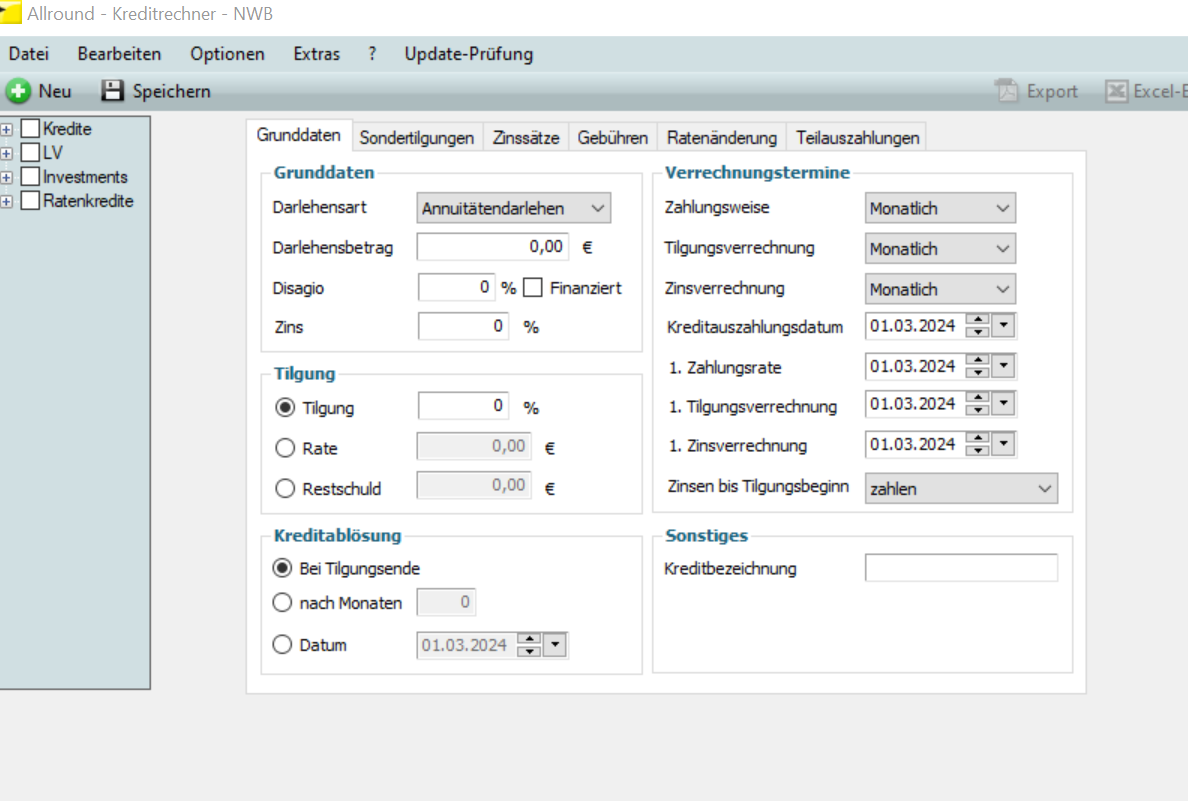Image resolution: width=1188 pixels, height=801 pixels.
Task: Open the Update-Prüfung menu
Action: pyautogui.click(x=468, y=54)
